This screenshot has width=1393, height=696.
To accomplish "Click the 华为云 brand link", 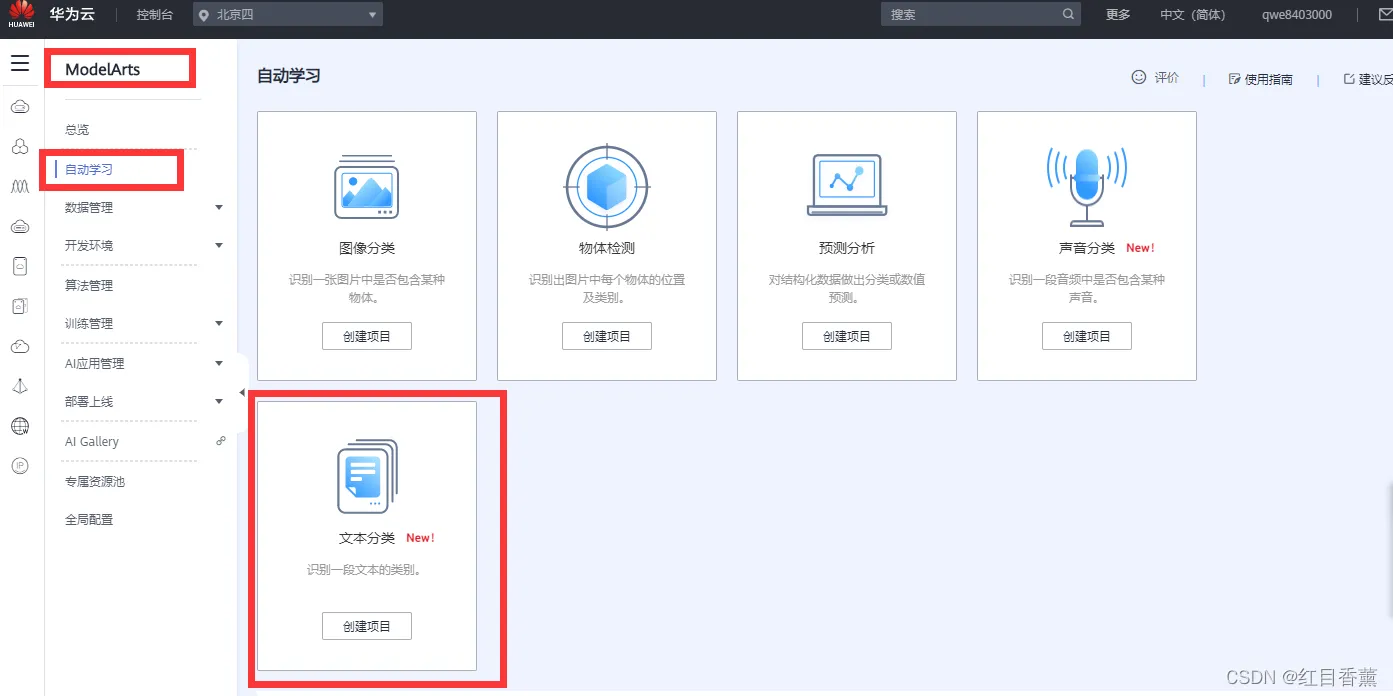I will pos(72,14).
